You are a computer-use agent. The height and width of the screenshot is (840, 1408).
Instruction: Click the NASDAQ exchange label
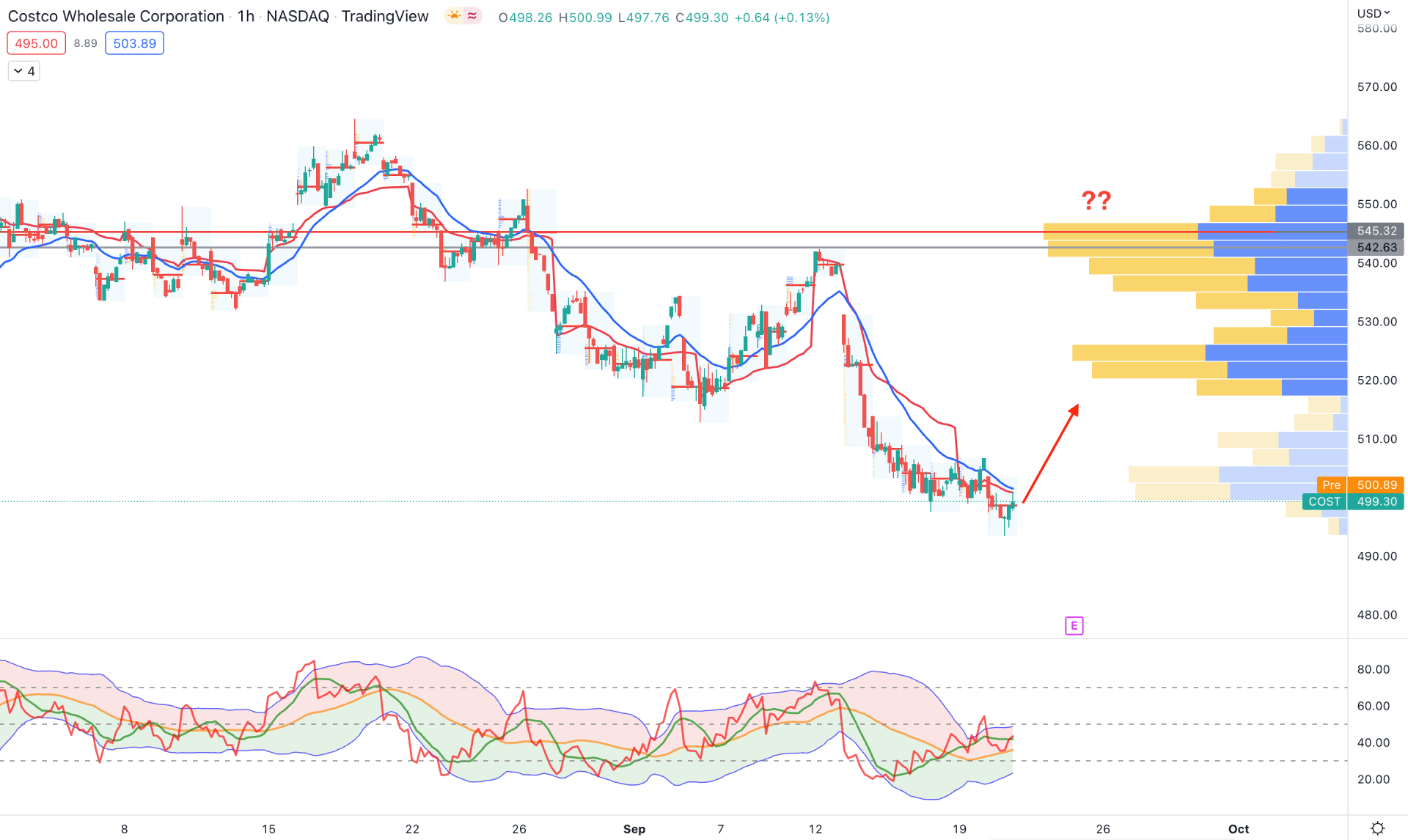298,16
